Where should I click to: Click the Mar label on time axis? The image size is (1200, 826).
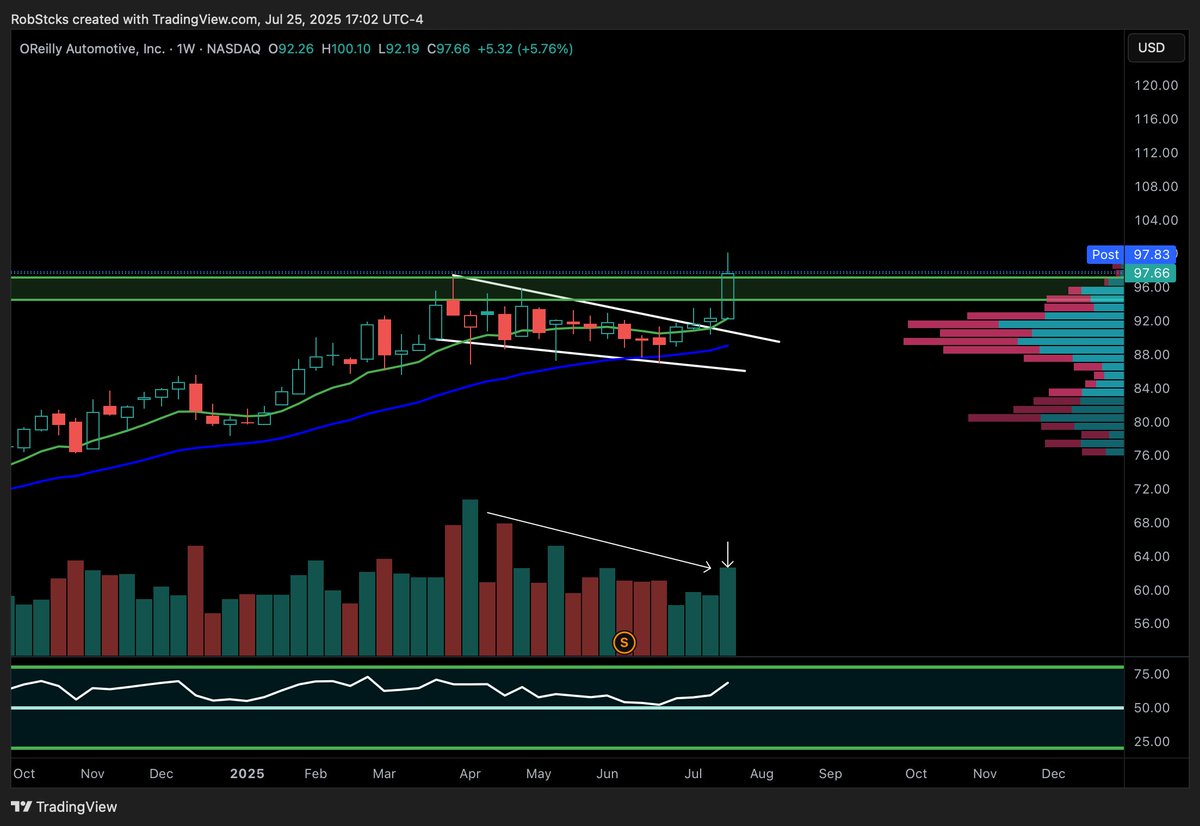(x=385, y=774)
